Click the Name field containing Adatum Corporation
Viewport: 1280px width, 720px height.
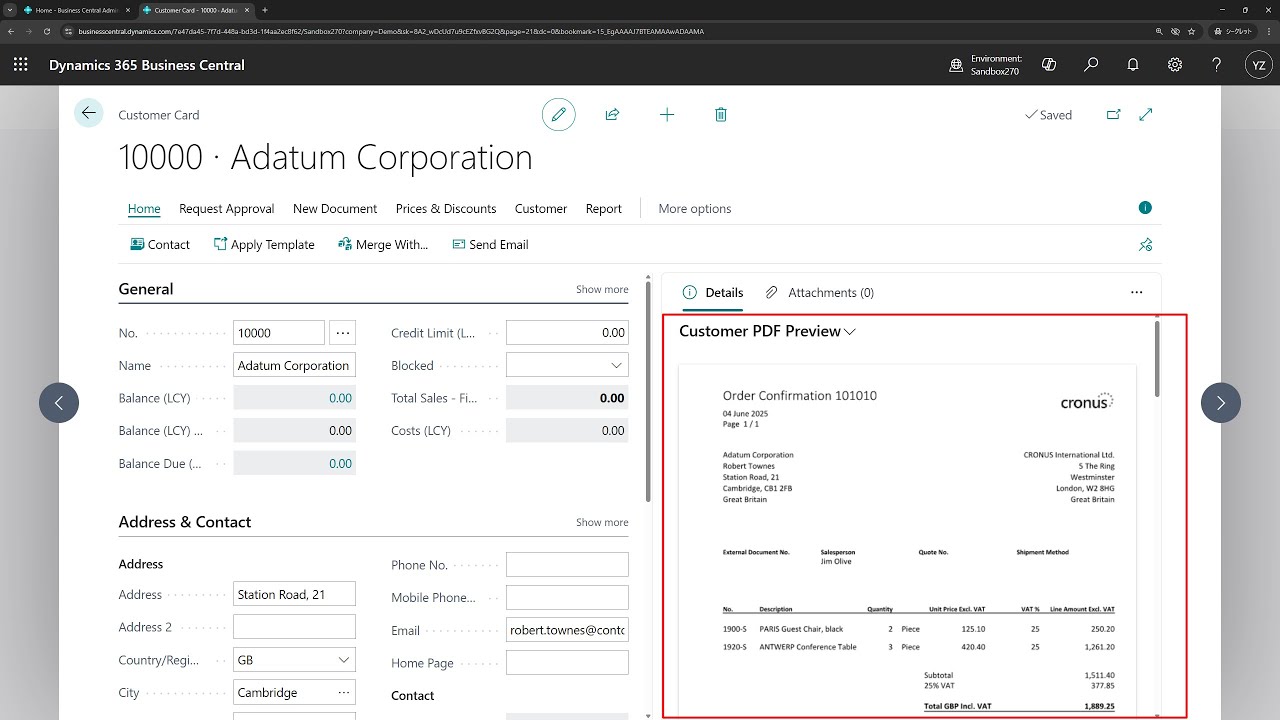pos(294,366)
